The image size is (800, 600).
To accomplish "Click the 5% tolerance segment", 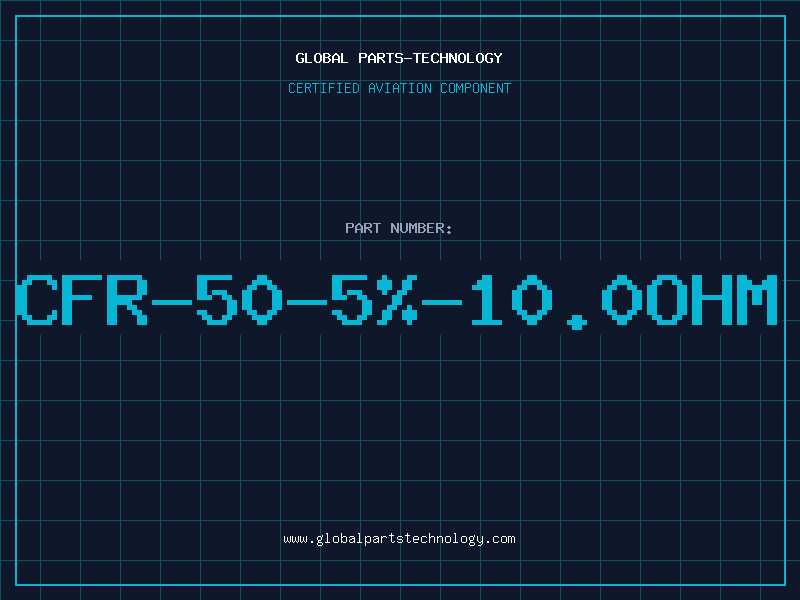I will coord(374,300).
